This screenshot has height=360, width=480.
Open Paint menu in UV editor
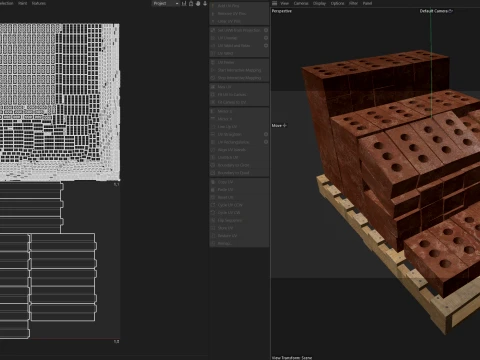(x=23, y=3)
